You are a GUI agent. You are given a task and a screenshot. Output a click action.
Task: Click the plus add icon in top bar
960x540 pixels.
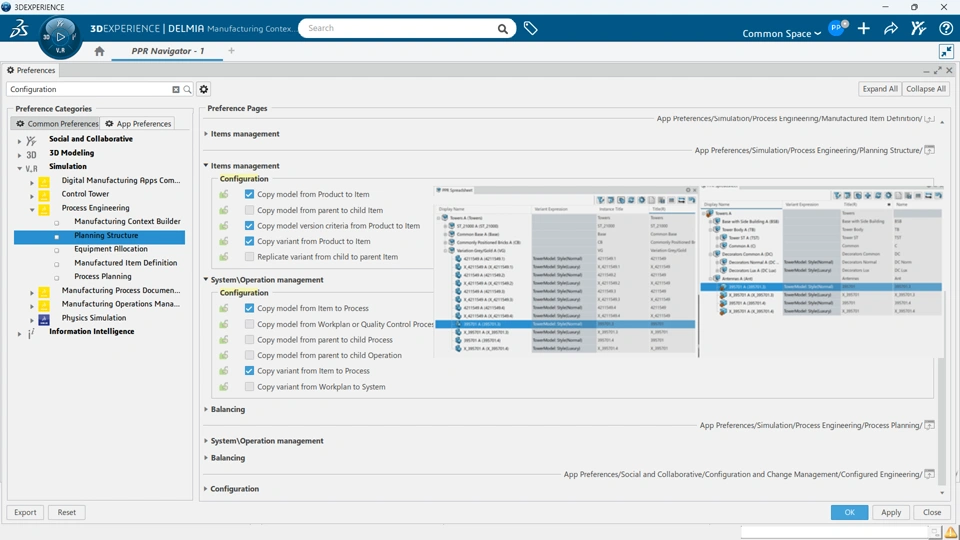point(864,28)
